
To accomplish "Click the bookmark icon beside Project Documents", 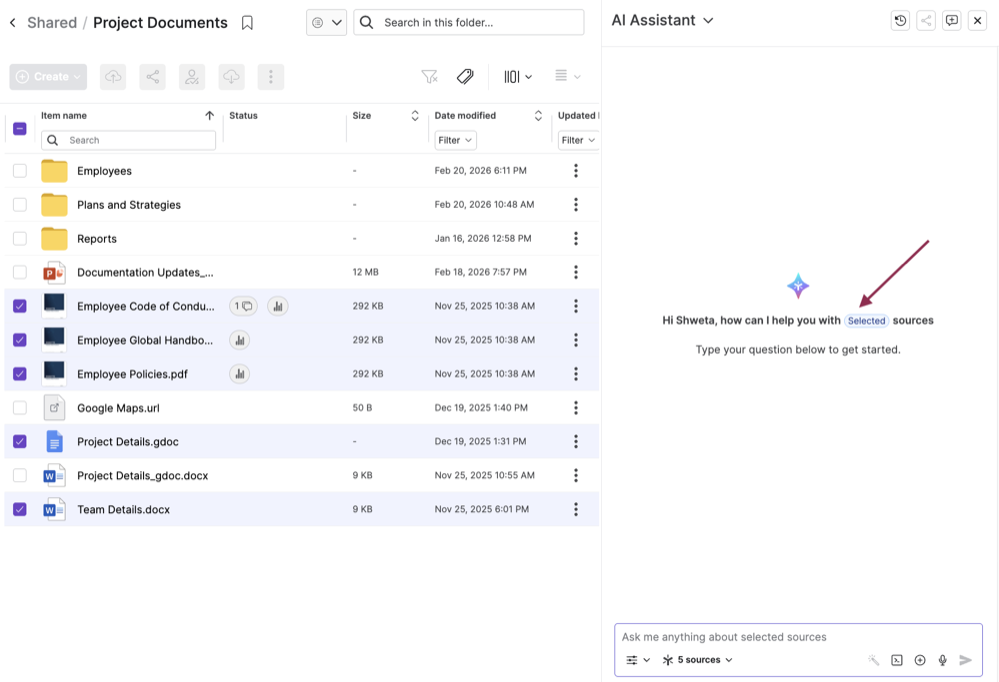I will pos(247,23).
